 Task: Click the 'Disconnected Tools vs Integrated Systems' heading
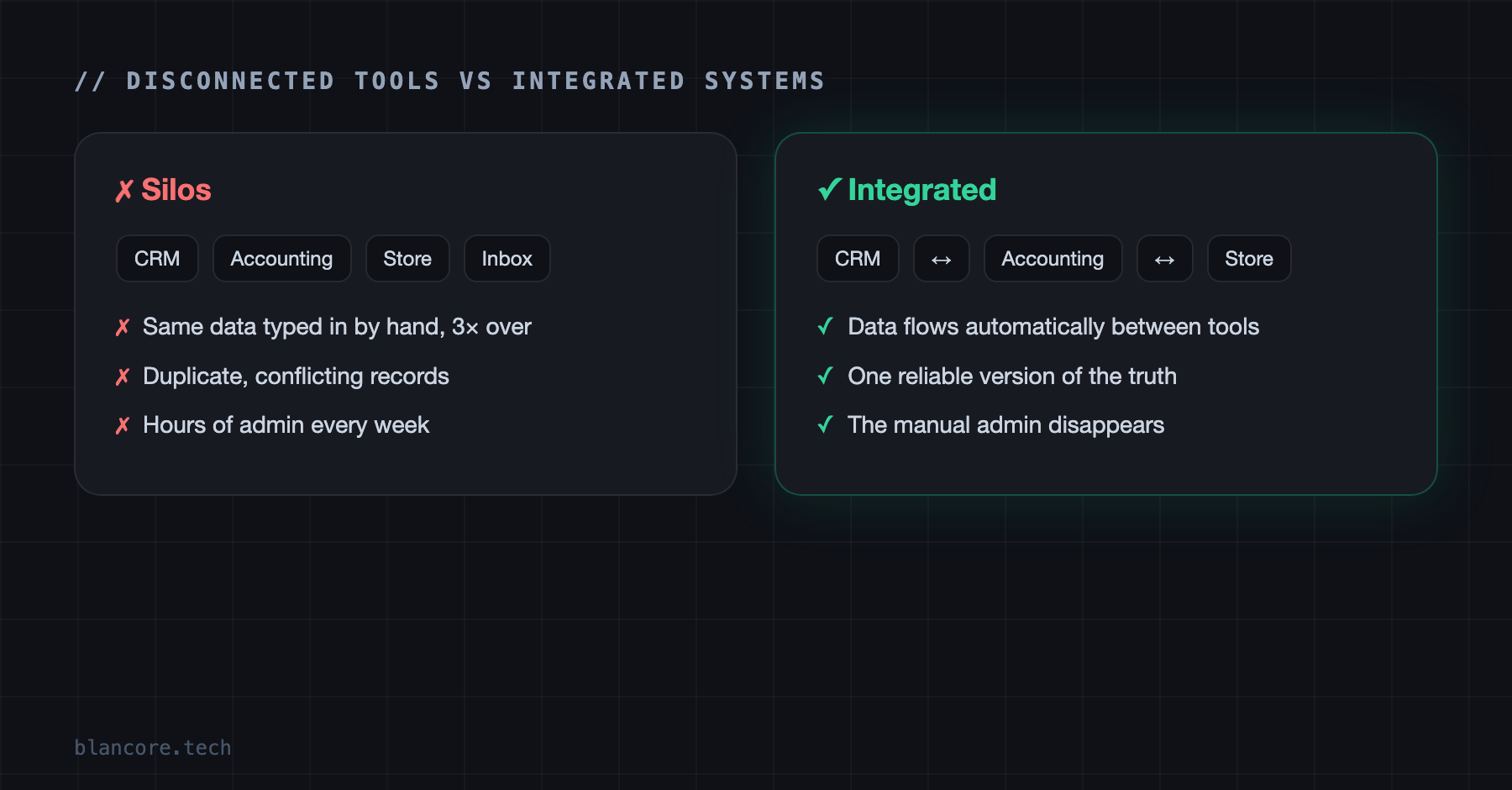[450, 81]
